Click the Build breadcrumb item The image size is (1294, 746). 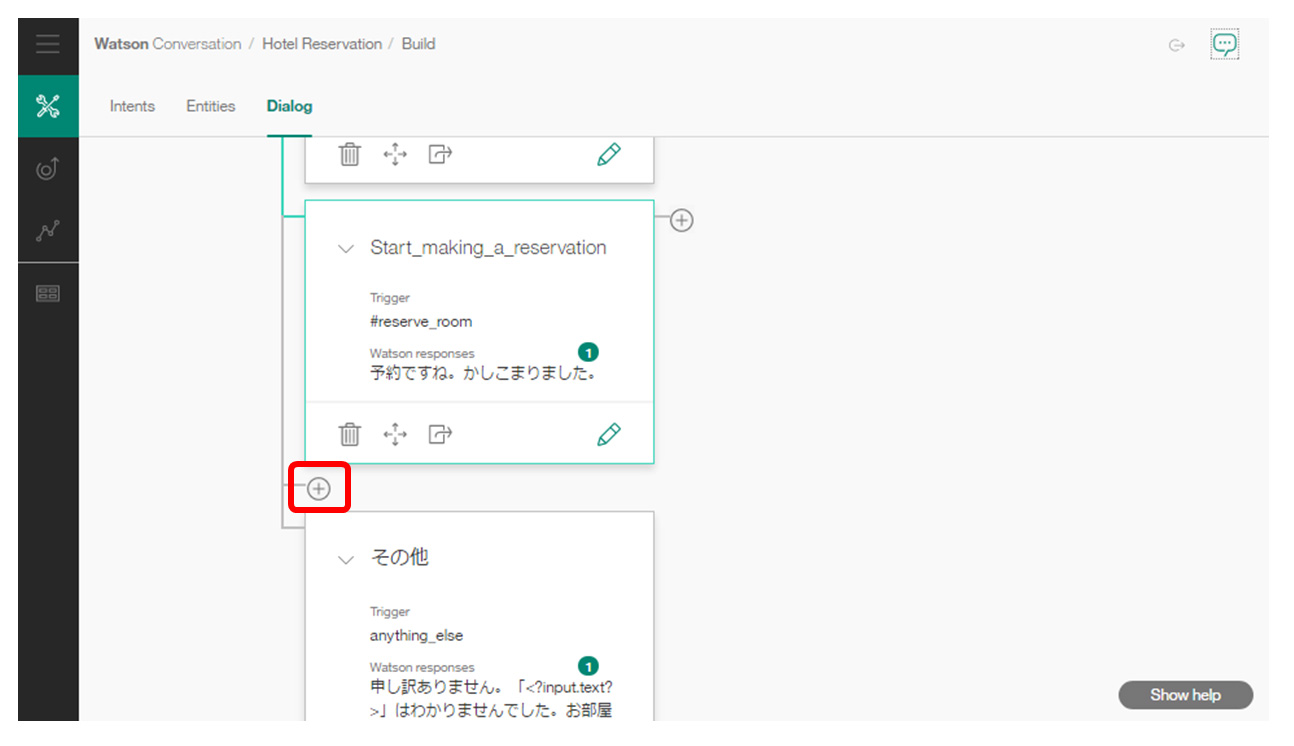[x=418, y=44]
